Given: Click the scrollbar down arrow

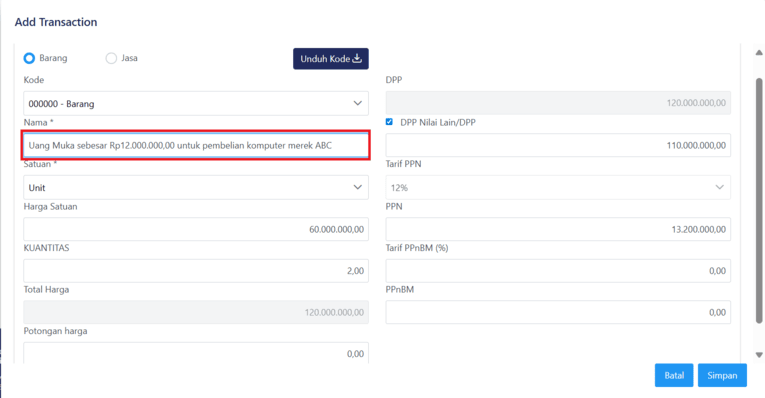Looking at the screenshot, I should point(759,355).
